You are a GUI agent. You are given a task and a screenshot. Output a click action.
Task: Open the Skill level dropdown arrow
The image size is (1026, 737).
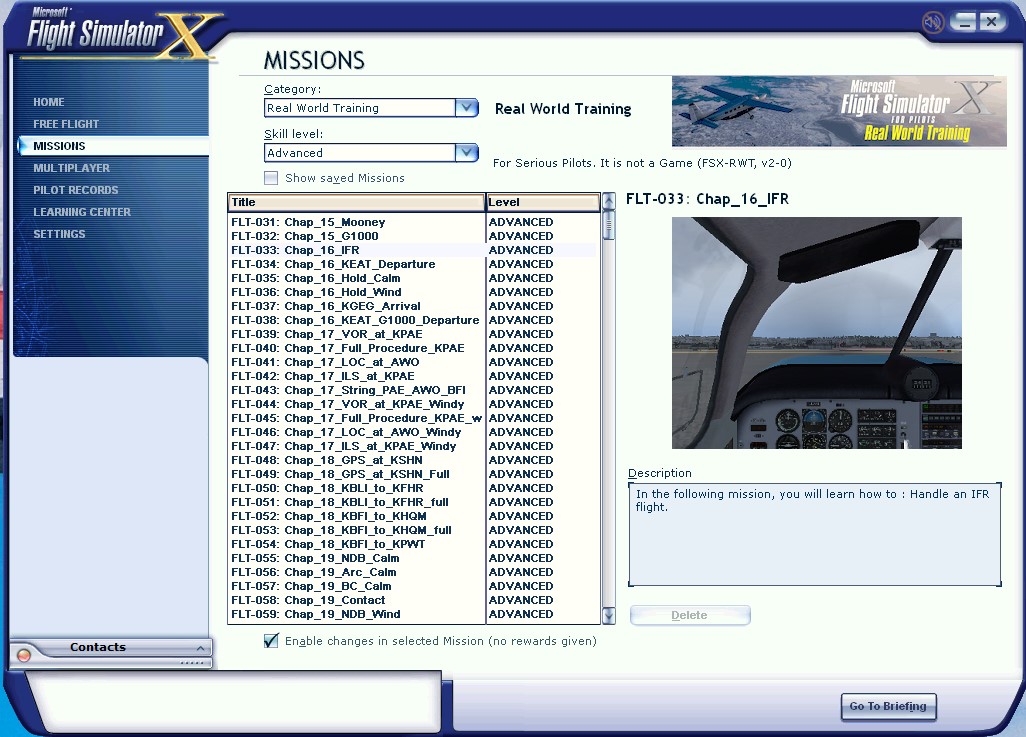click(467, 153)
